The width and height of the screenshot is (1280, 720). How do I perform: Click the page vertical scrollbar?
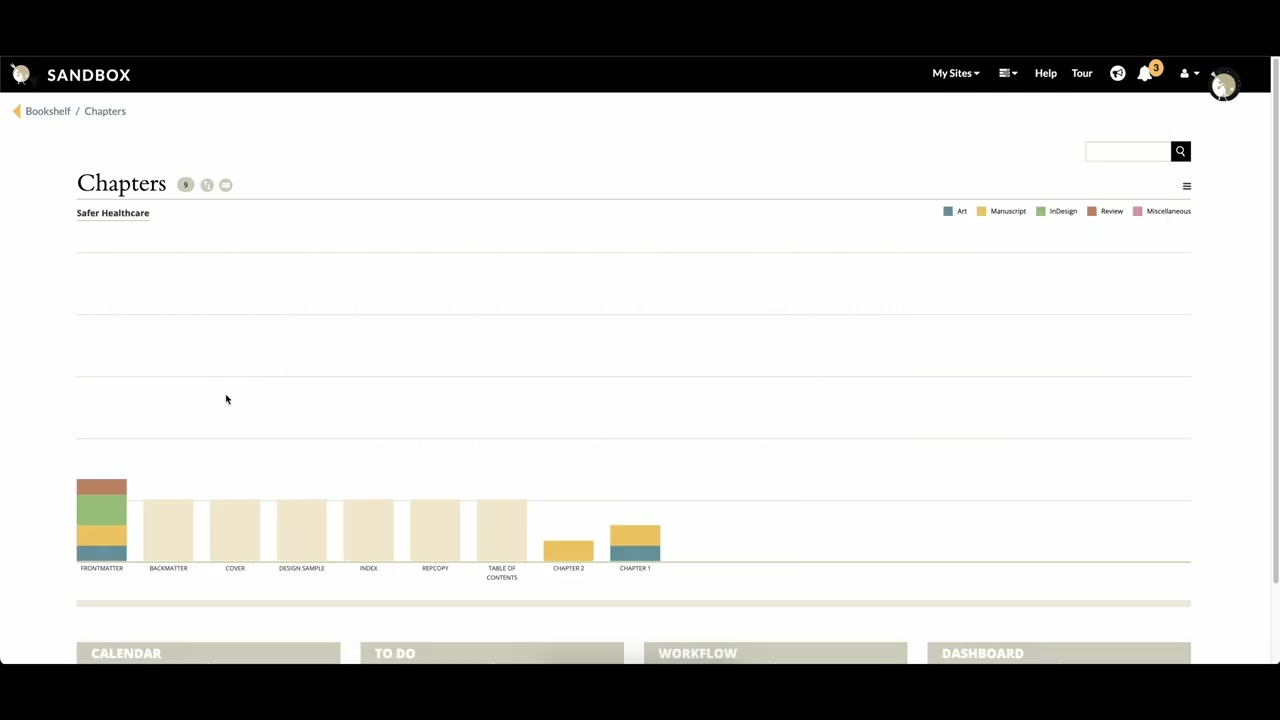click(1275, 320)
